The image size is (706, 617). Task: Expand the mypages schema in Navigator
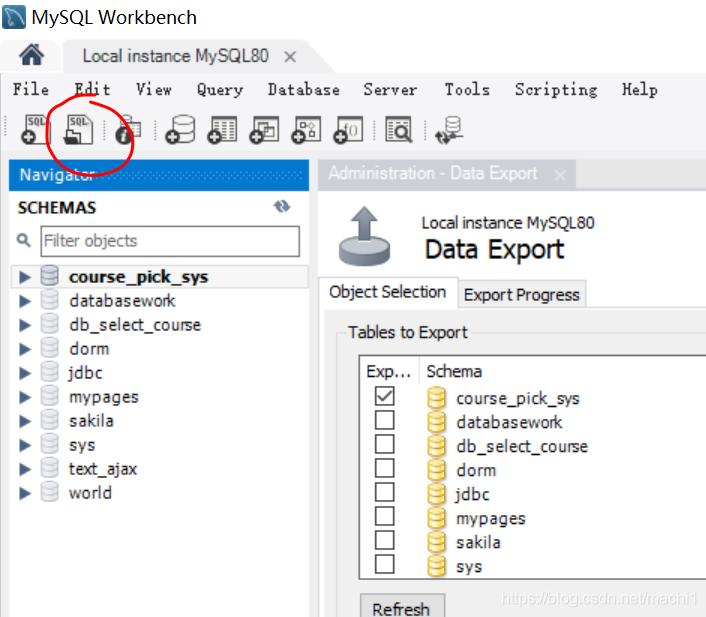coord(25,397)
